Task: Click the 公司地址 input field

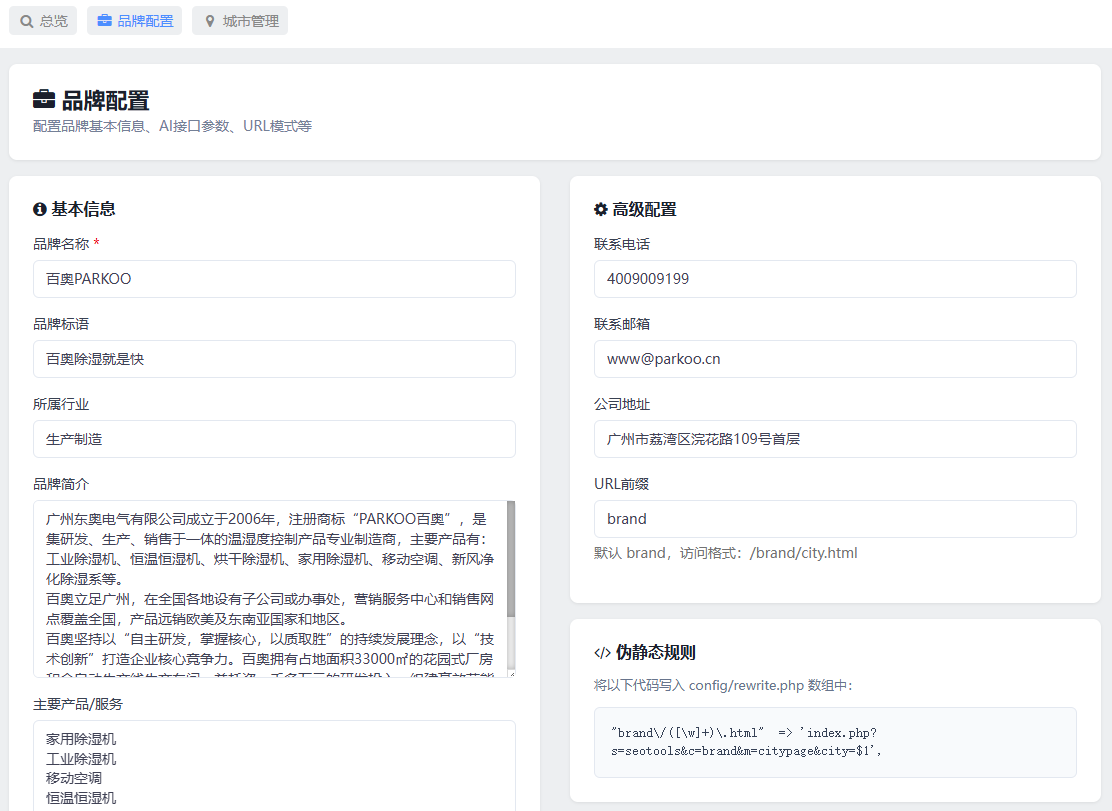Action: click(835, 440)
